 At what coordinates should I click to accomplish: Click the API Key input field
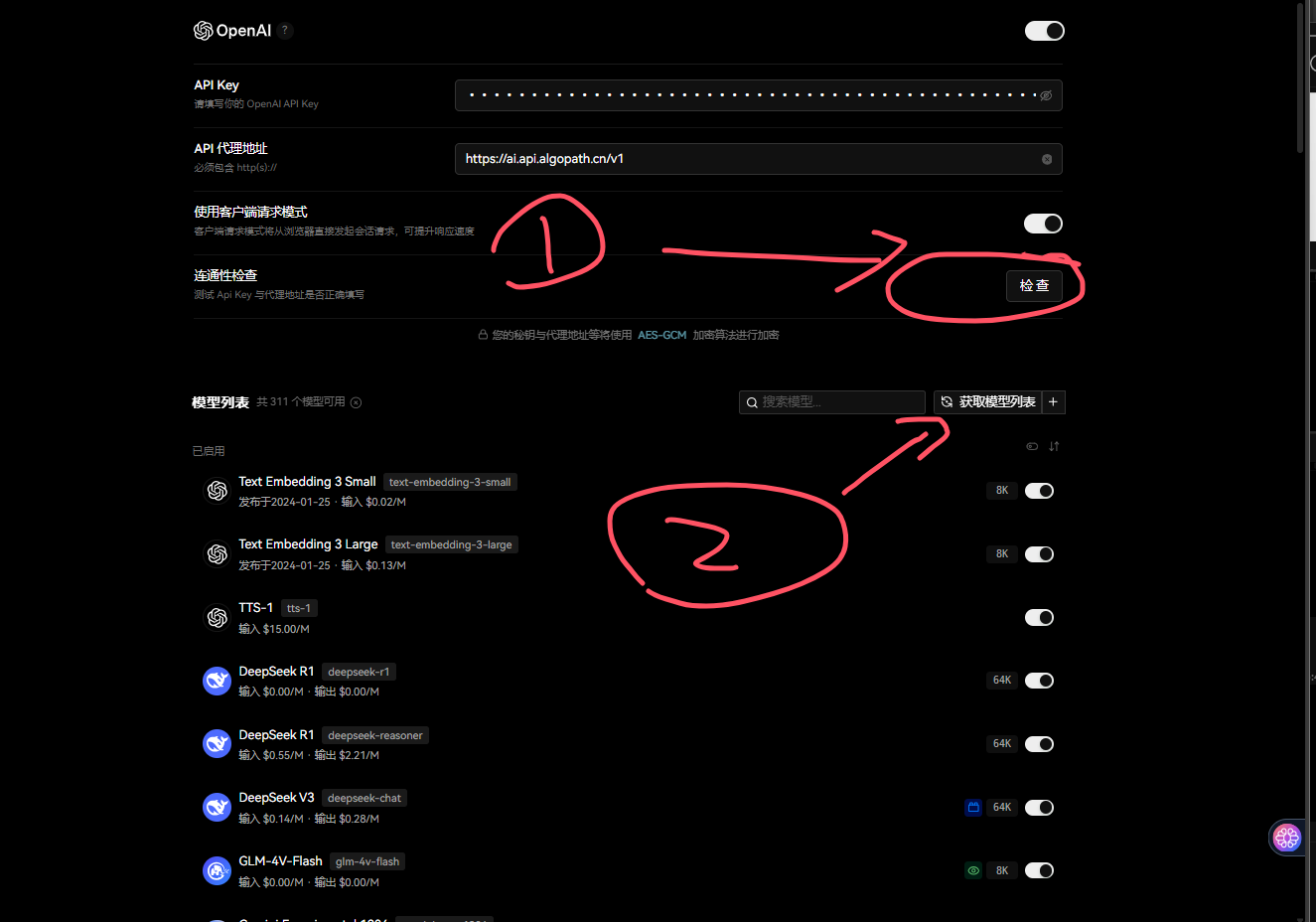coord(759,95)
